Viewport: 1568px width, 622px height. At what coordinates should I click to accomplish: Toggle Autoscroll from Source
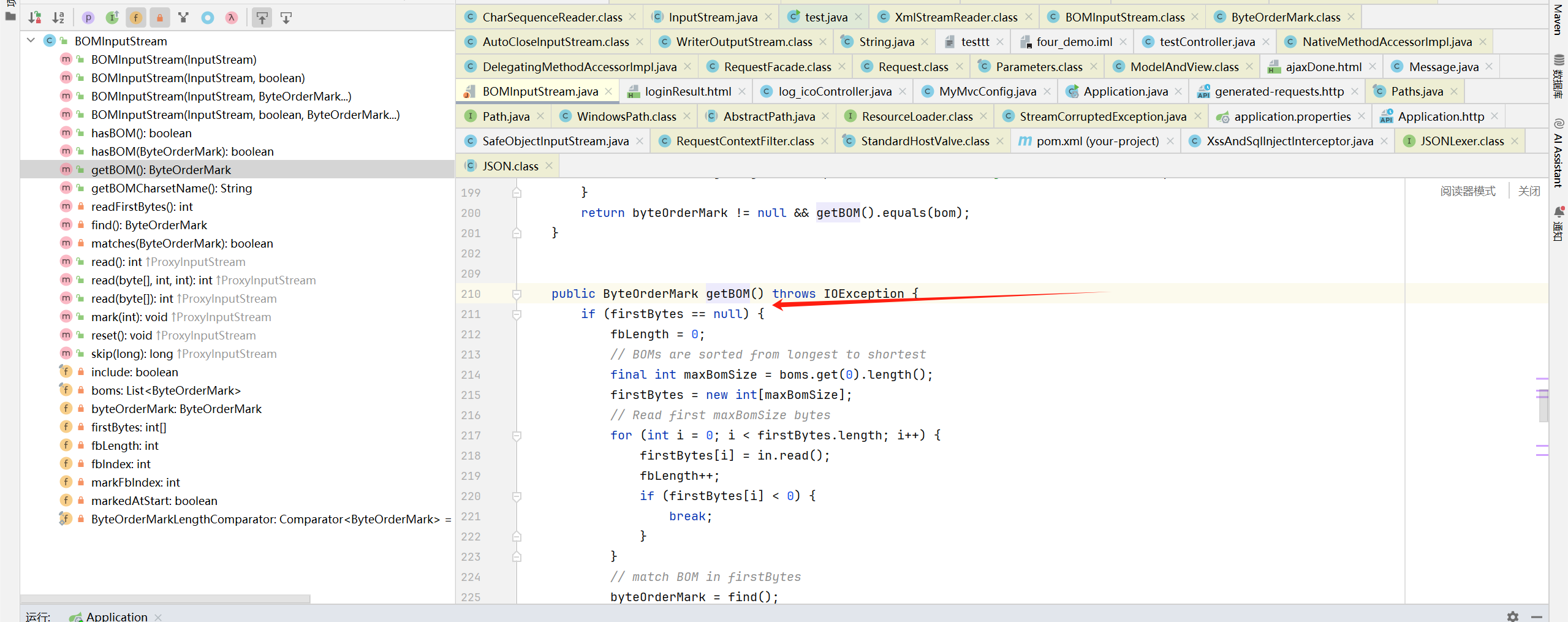coord(286,18)
